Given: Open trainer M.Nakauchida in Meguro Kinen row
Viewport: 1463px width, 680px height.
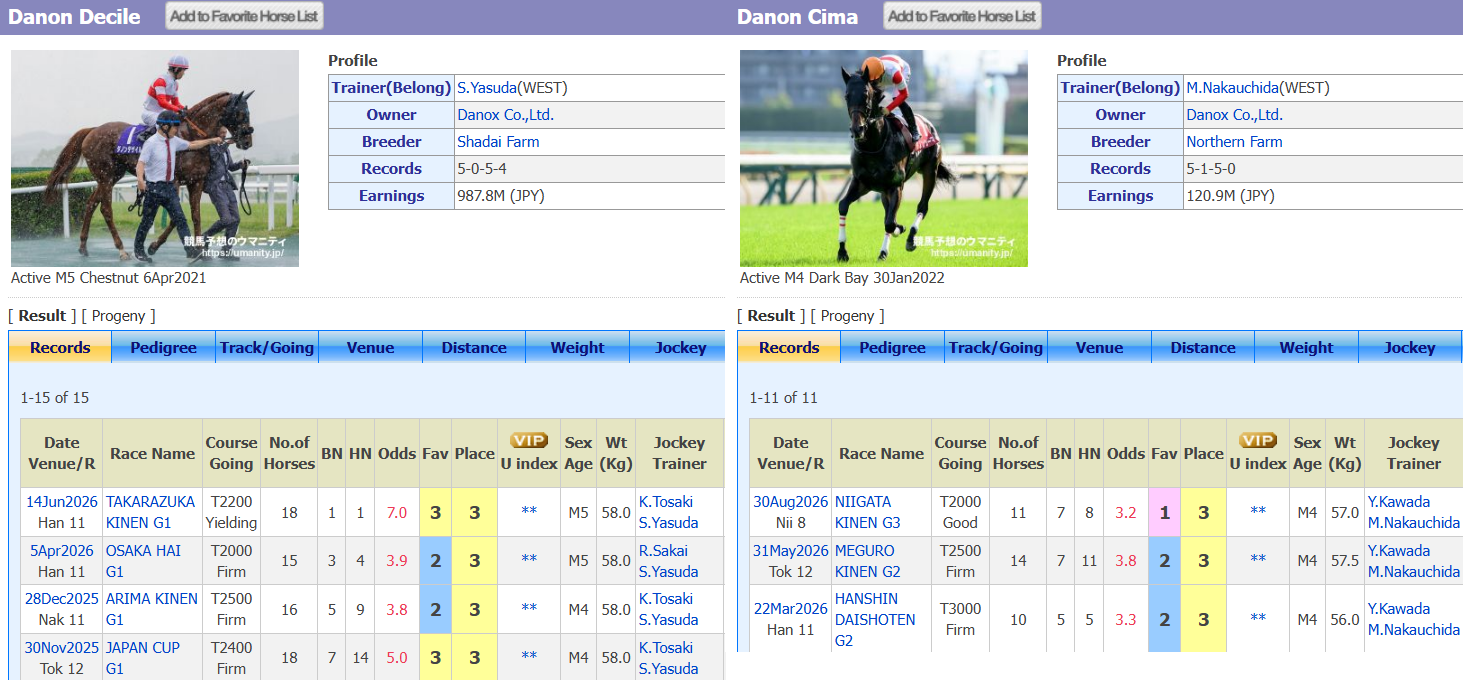Looking at the screenshot, I should (x=1414, y=572).
